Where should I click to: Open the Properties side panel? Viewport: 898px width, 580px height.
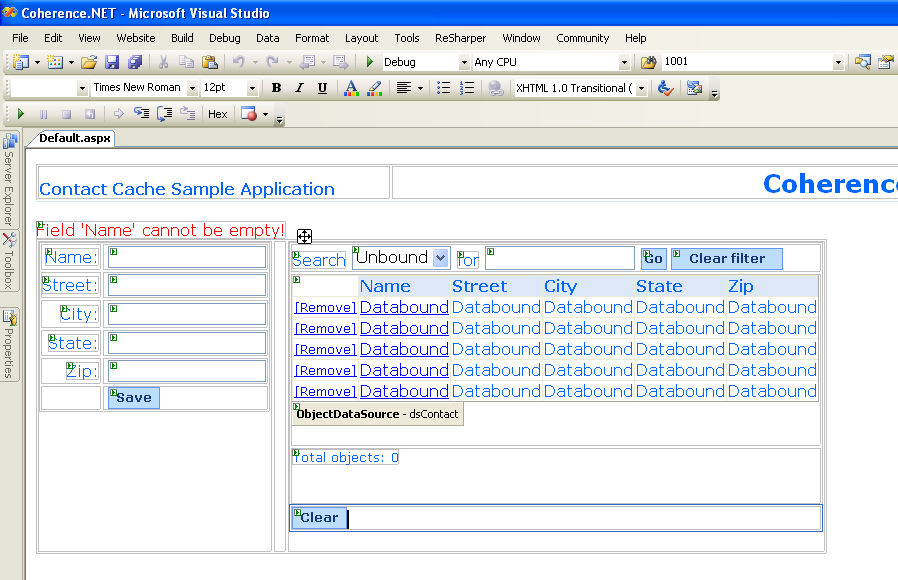[9, 344]
